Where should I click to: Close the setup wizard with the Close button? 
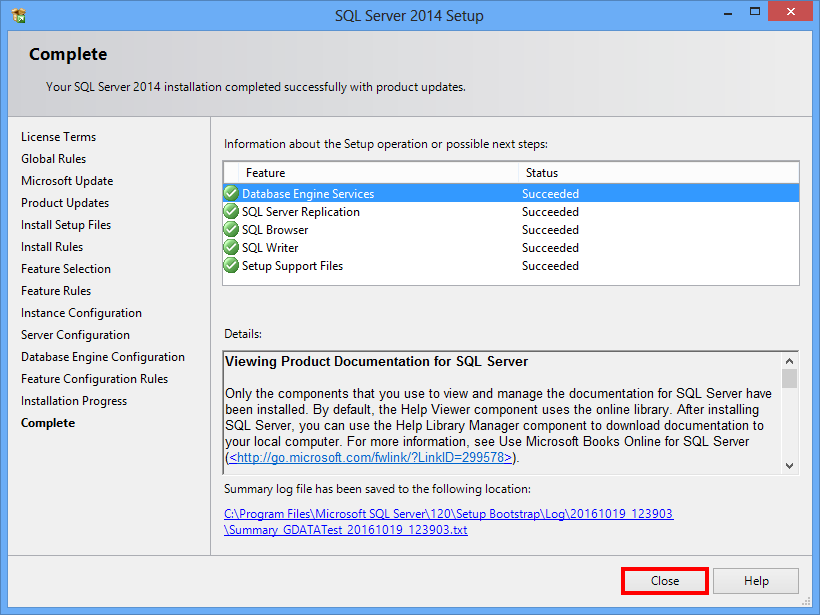(x=665, y=581)
